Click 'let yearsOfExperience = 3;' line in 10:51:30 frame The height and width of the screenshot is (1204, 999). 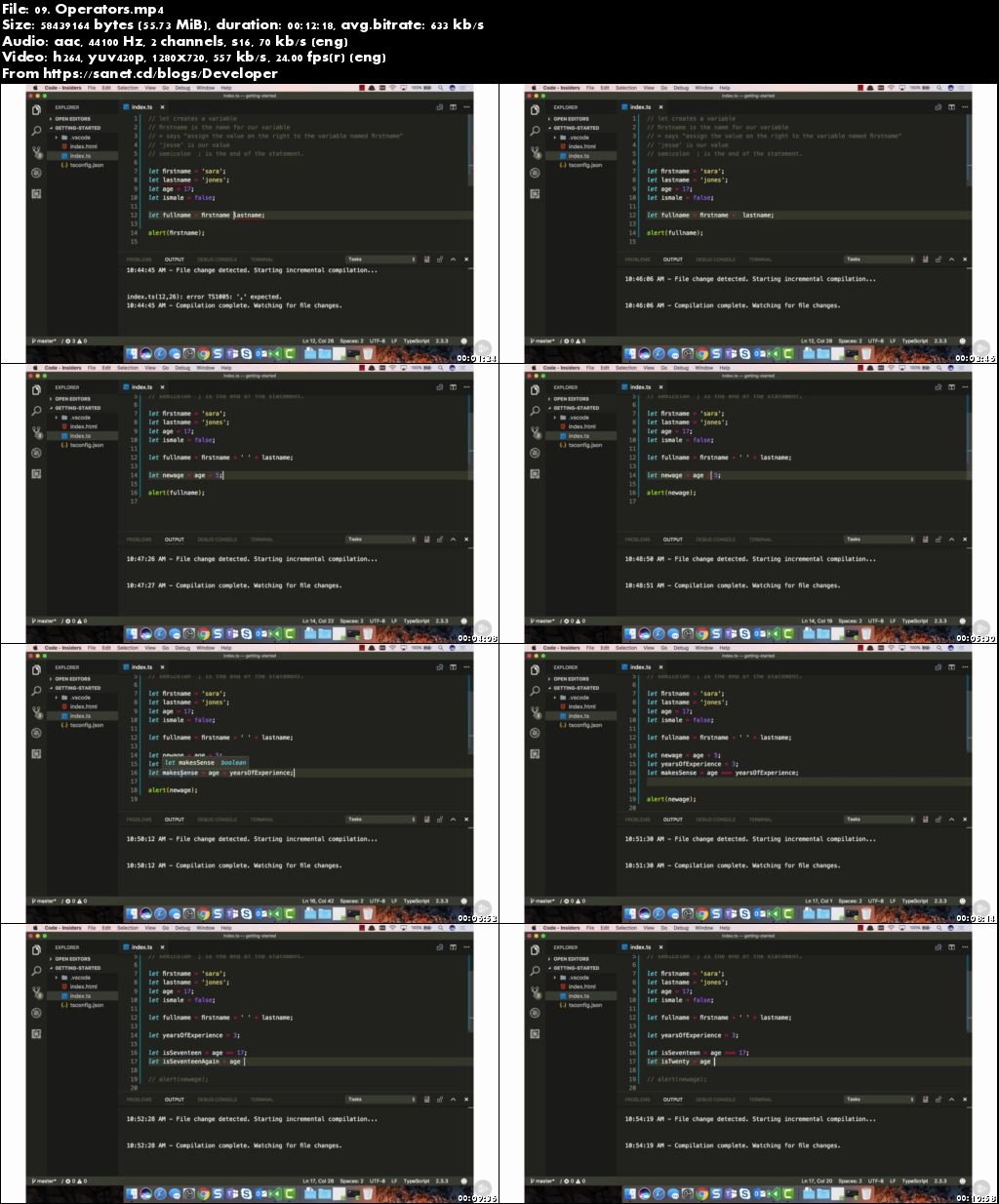[x=693, y=764]
